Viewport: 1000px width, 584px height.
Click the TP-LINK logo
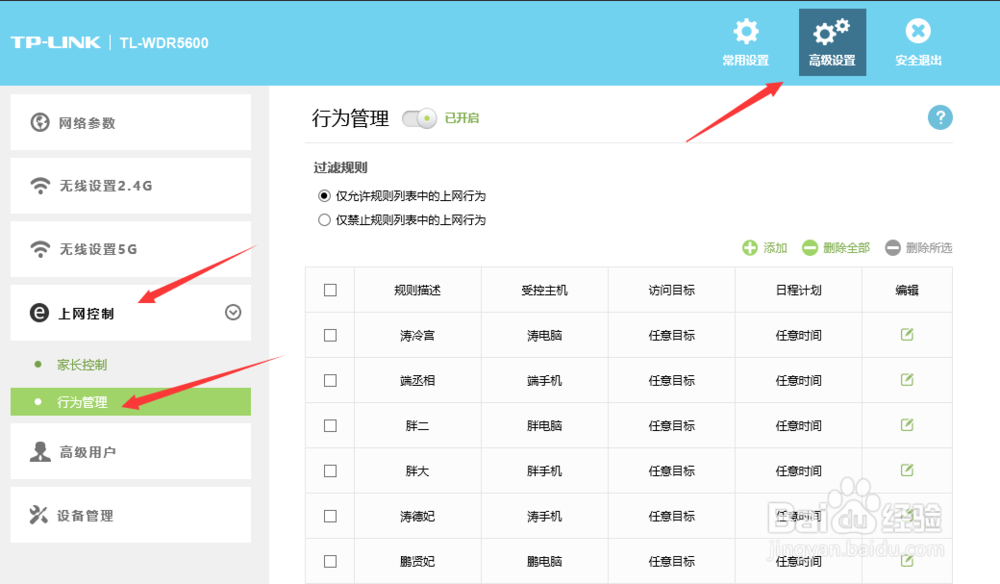(x=55, y=42)
